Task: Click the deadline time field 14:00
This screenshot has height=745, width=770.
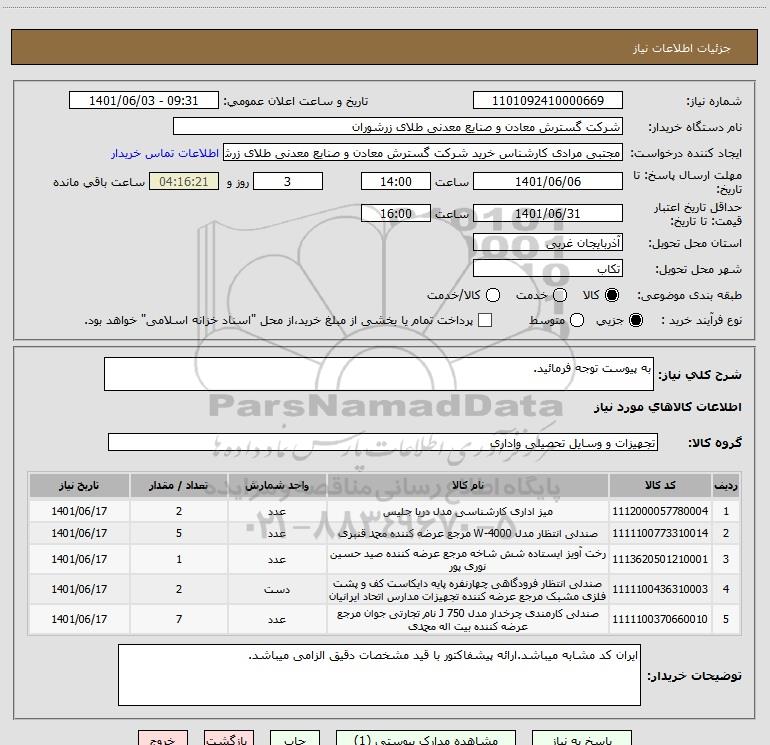Action: (x=395, y=181)
